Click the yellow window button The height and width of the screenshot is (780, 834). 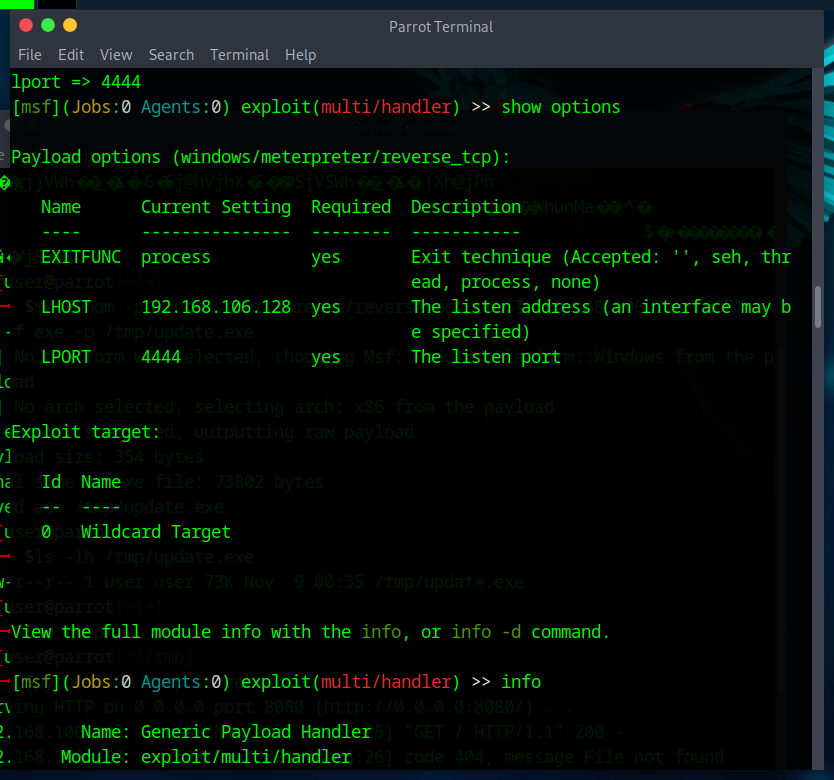pos(70,25)
